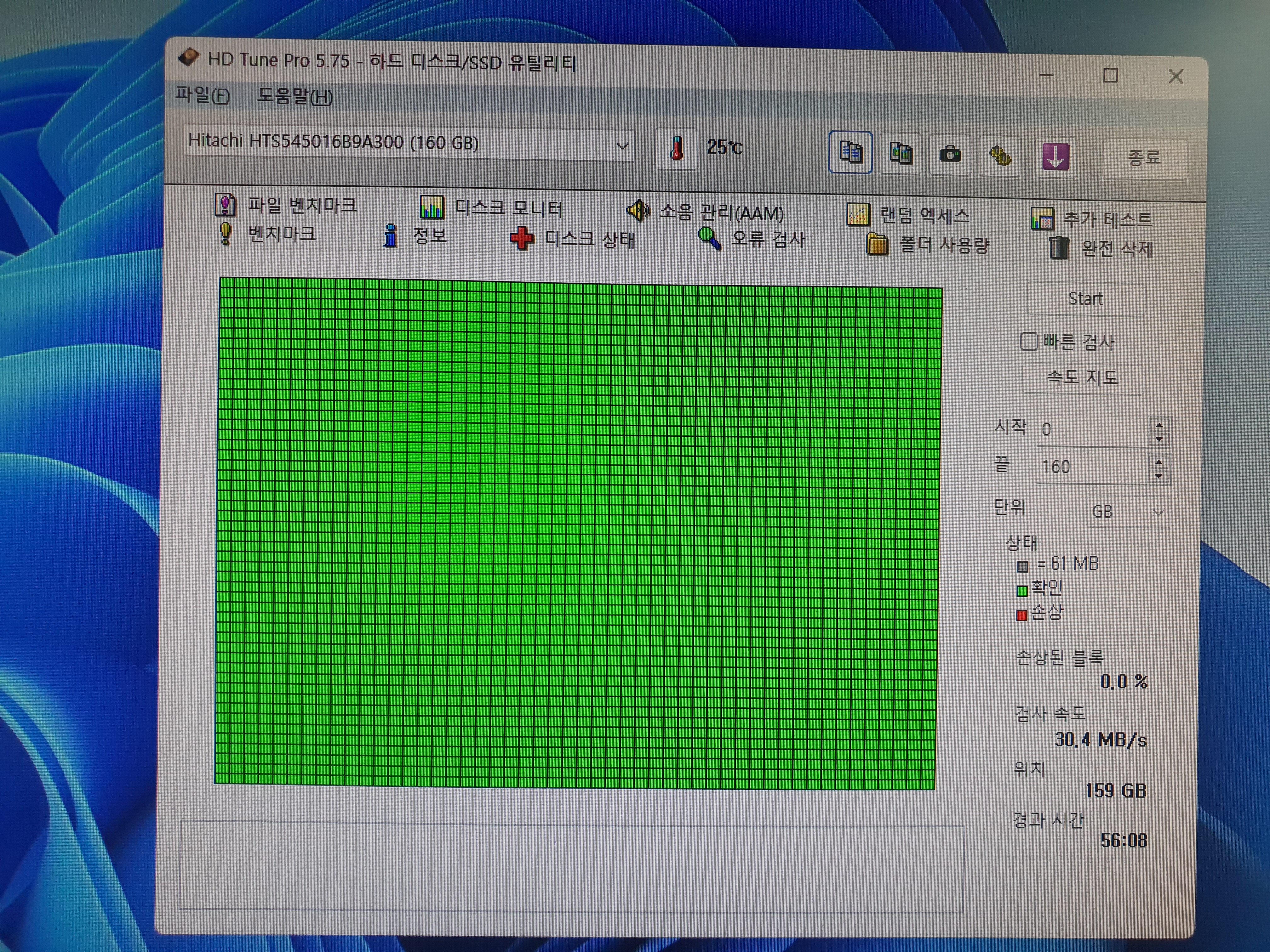Click the HD Tune app title icon

click(x=188, y=58)
